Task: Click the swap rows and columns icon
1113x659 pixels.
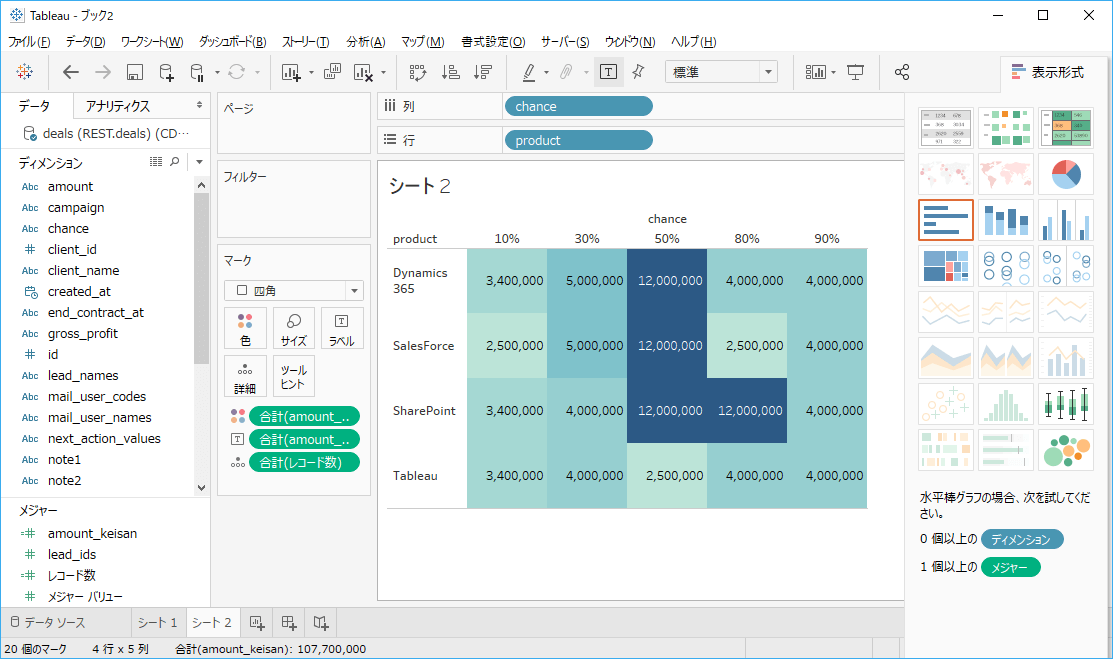Action: pos(418,72)
